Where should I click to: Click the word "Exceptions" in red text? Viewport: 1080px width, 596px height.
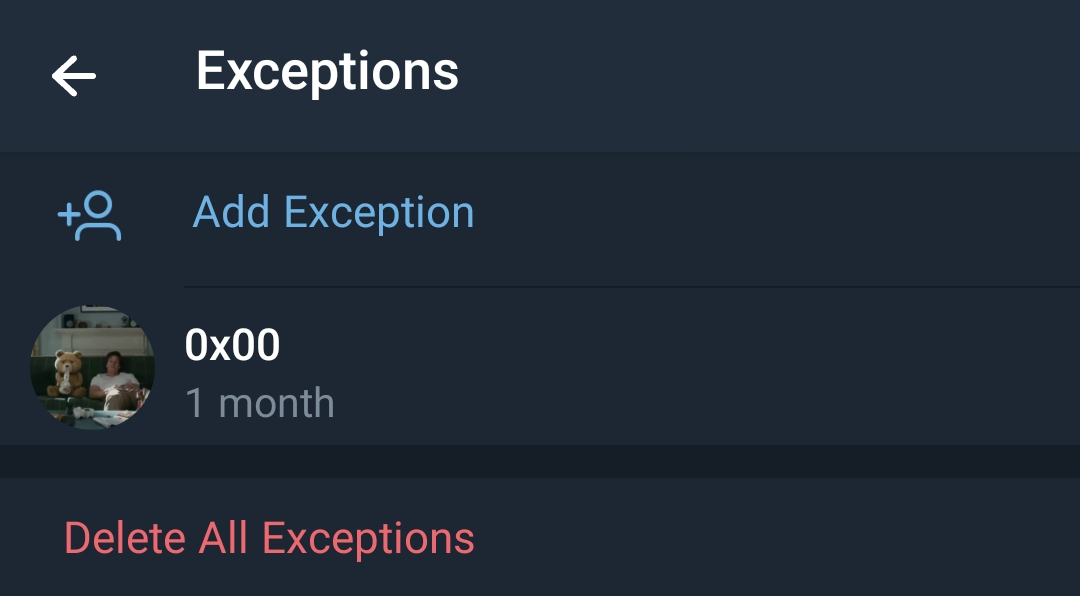coord(368,538)
